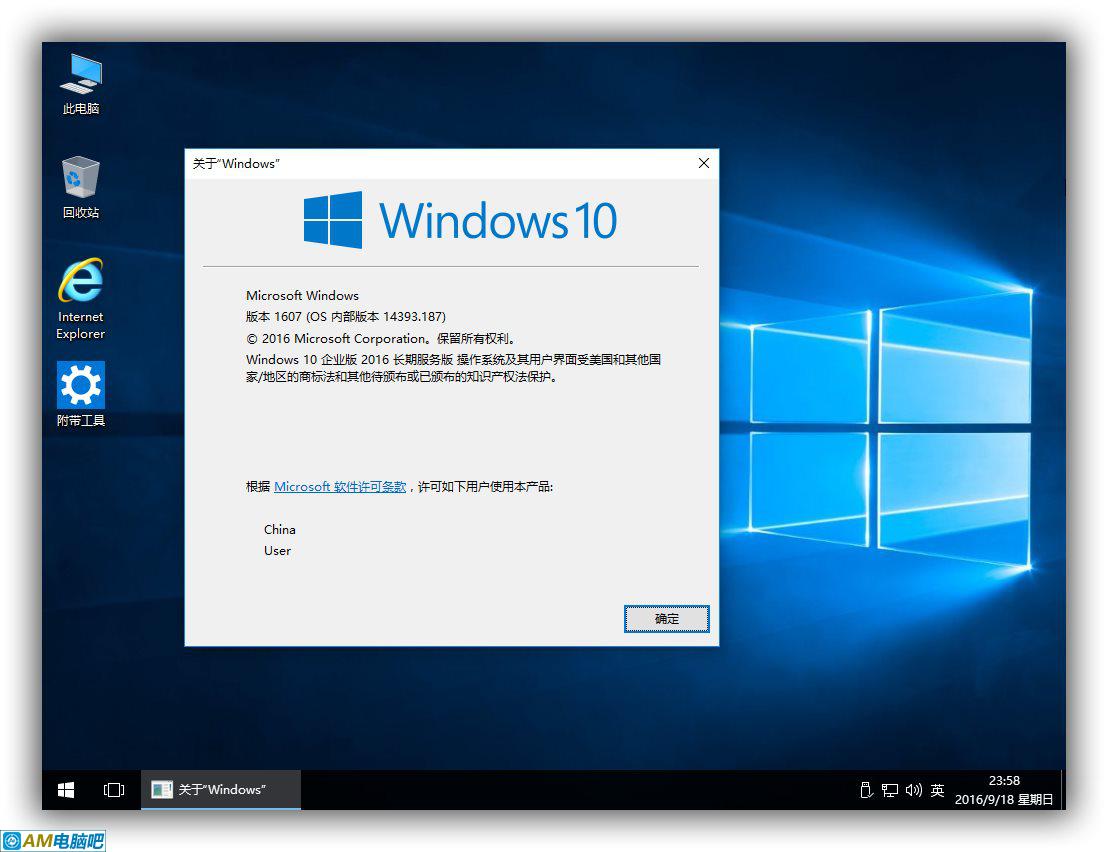Viewport: 1108px width, 852px height.
Task: Select the 此电脑 desktop icon
Action: click(81, 85)
